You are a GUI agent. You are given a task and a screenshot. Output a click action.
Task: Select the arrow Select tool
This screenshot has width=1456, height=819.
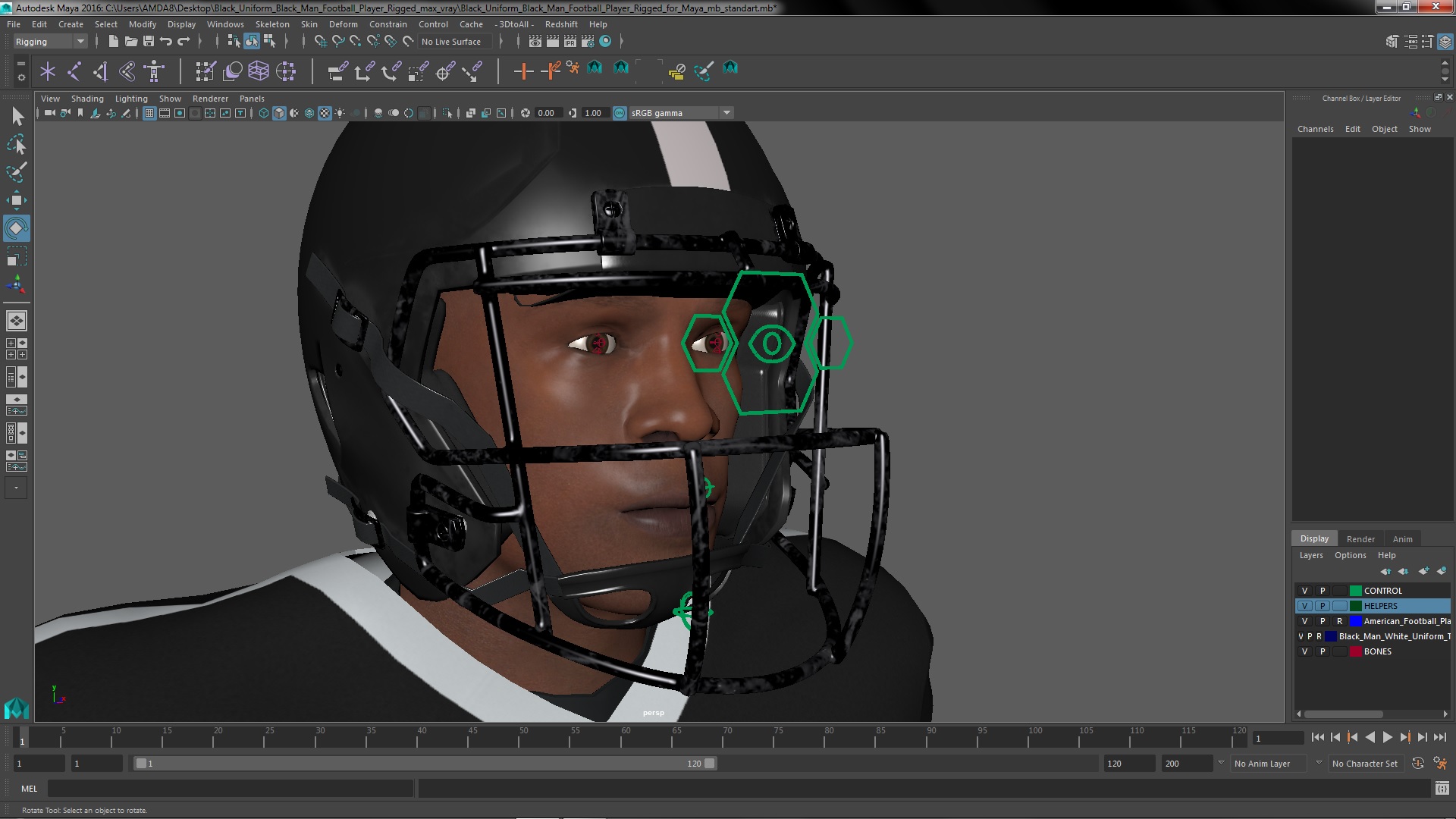(x=17, y=116)
